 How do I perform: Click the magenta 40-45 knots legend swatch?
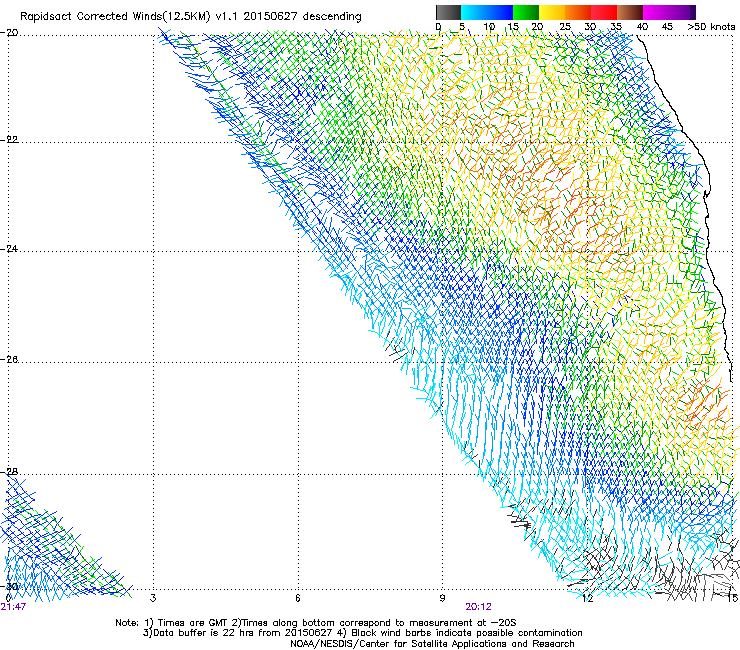[656, 12]
